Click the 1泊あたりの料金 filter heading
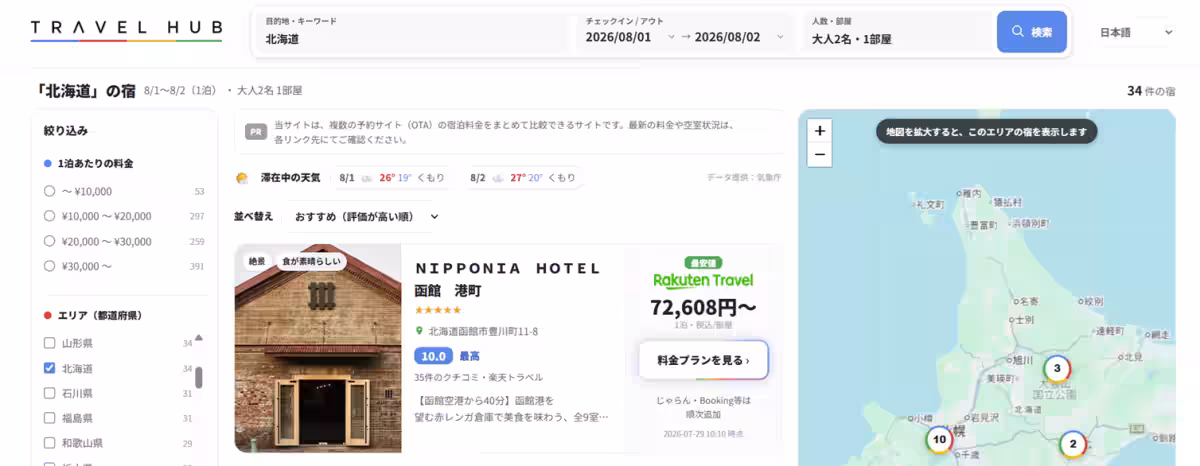Viewport: 1200px width, 466px height. click(95, 163)
